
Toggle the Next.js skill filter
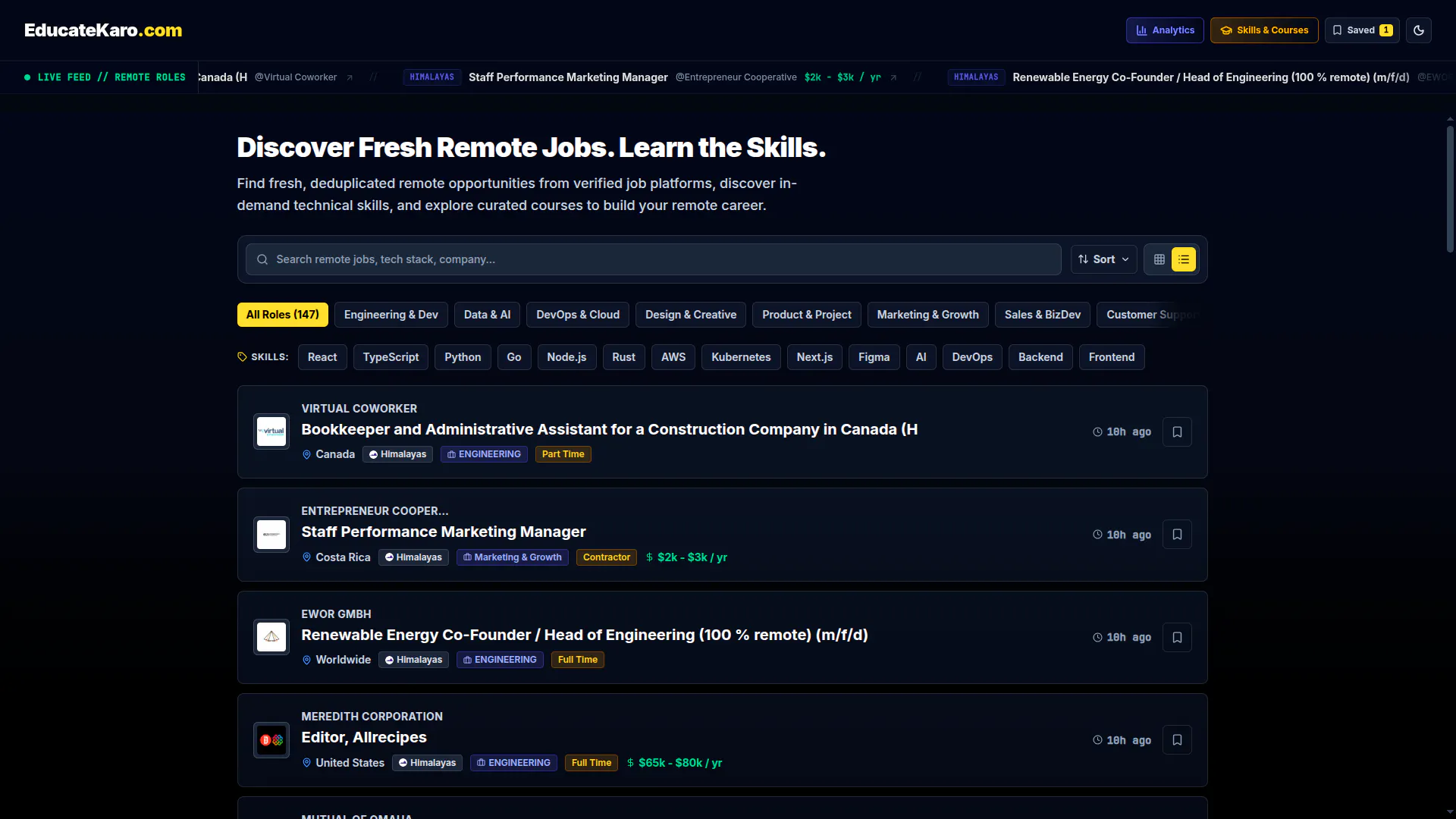(814, 357)
